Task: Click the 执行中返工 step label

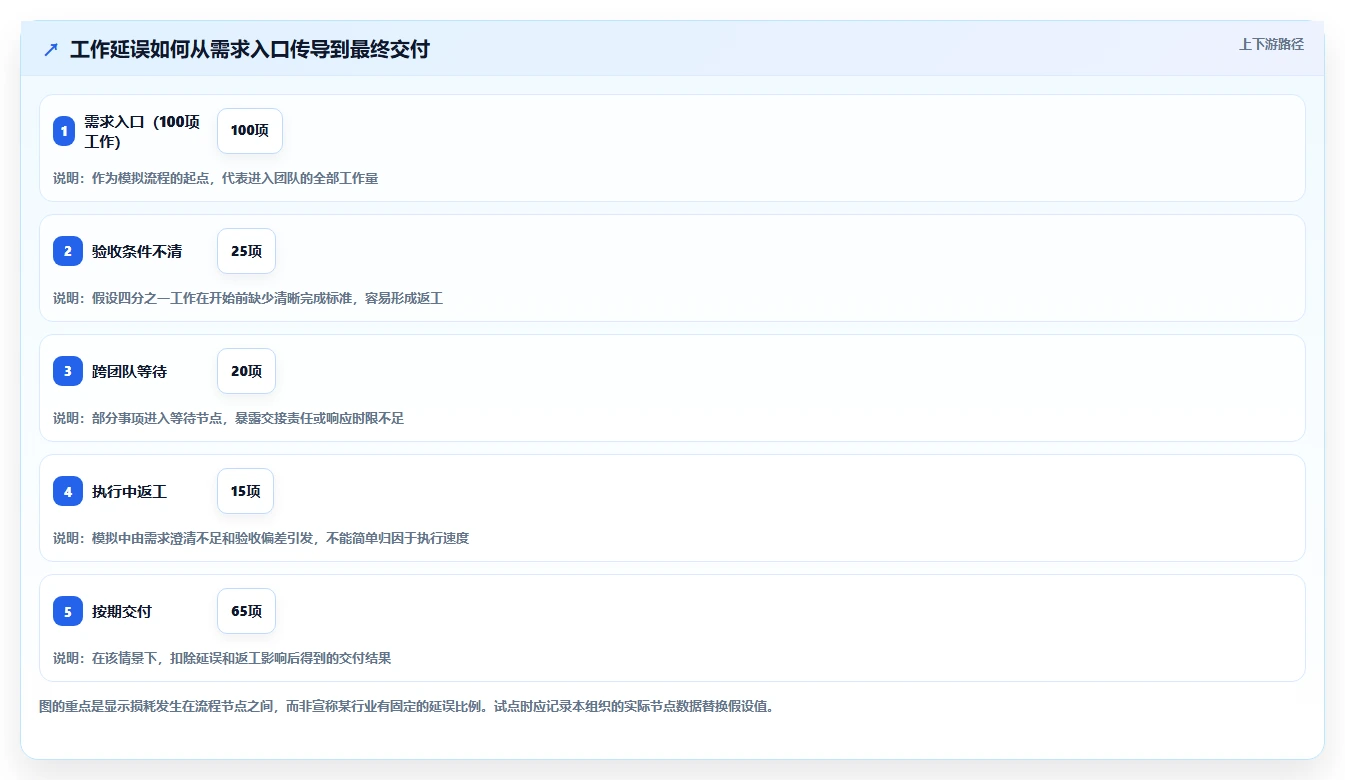Action: 130,491
